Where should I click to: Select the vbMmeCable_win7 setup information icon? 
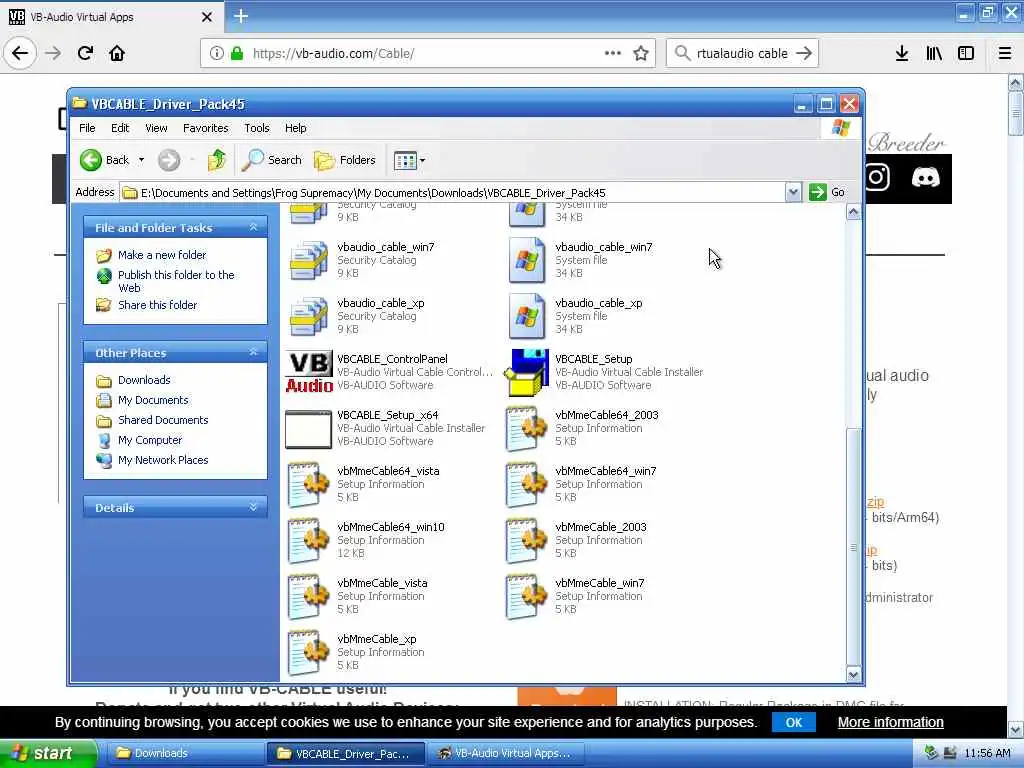[526, 597]
